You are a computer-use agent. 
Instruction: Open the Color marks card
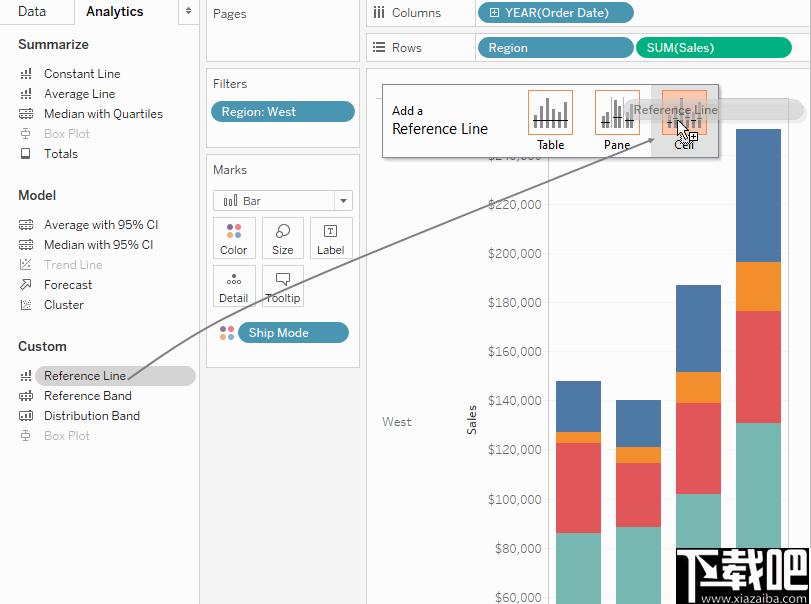234,238
